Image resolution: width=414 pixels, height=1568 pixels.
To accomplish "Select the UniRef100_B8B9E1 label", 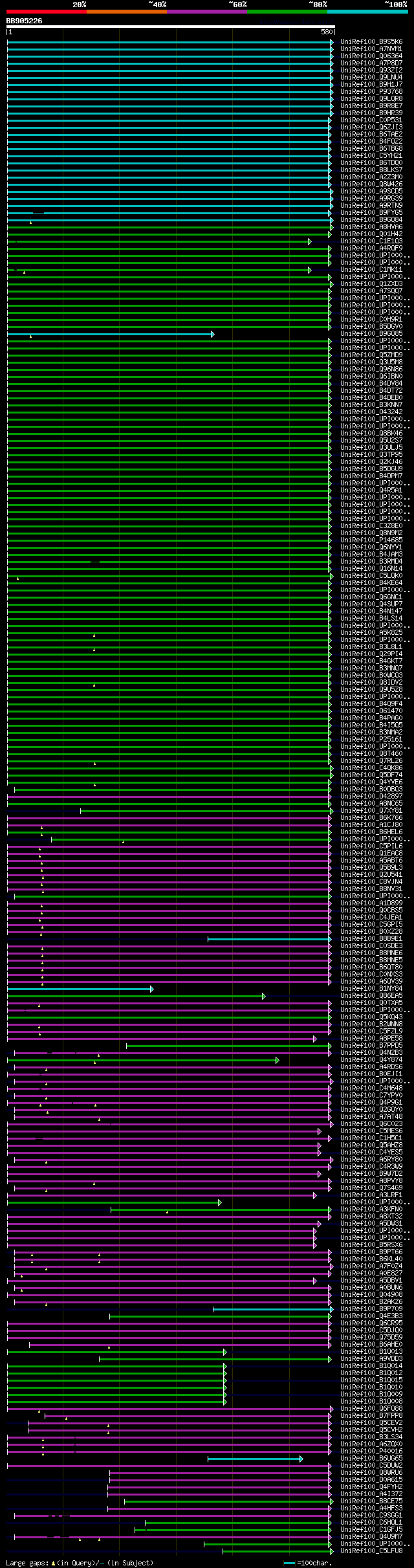I will point(371,938).
